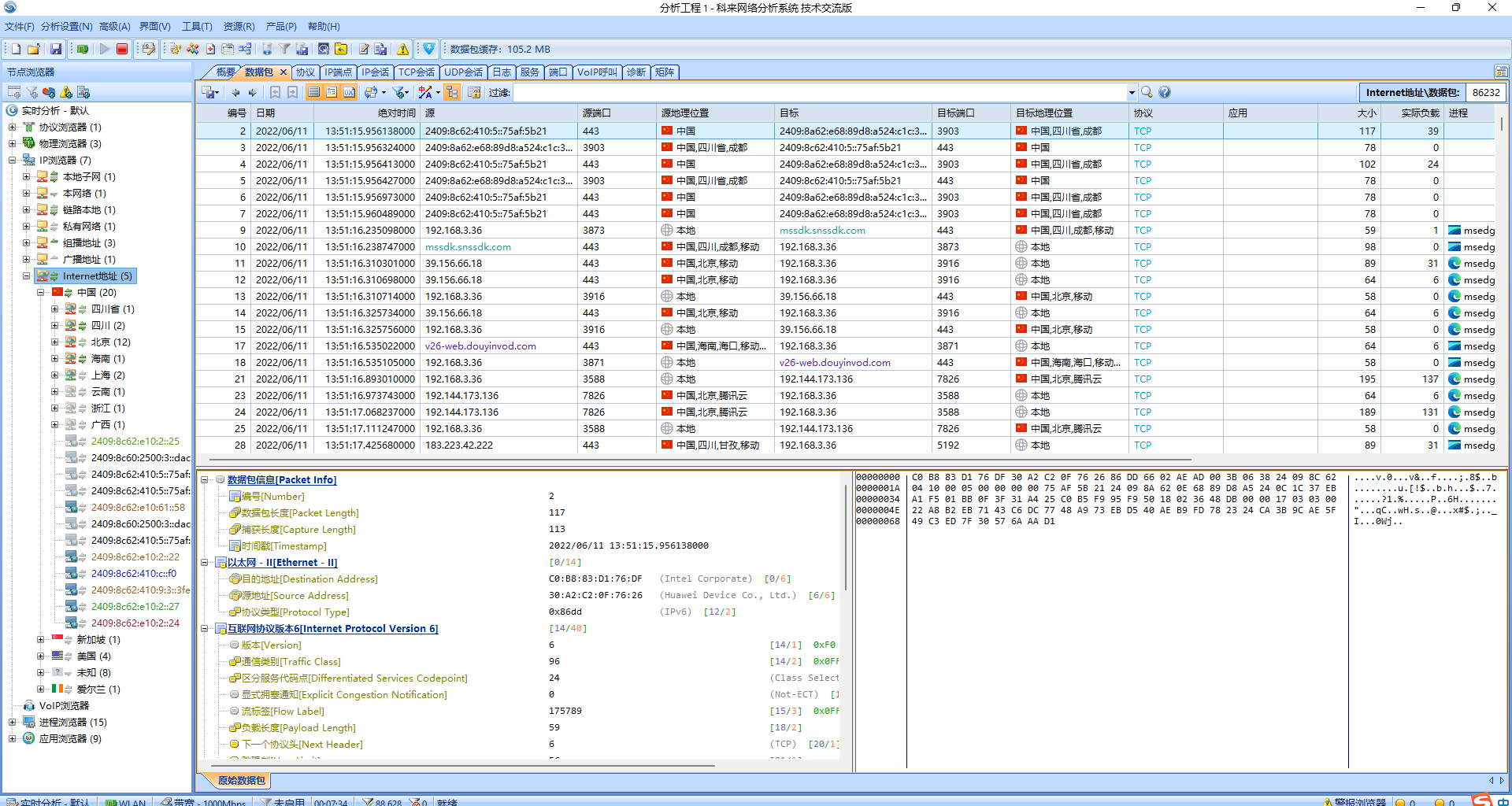Click the yellow folder with back arrow icon

[x=340, y=49]
